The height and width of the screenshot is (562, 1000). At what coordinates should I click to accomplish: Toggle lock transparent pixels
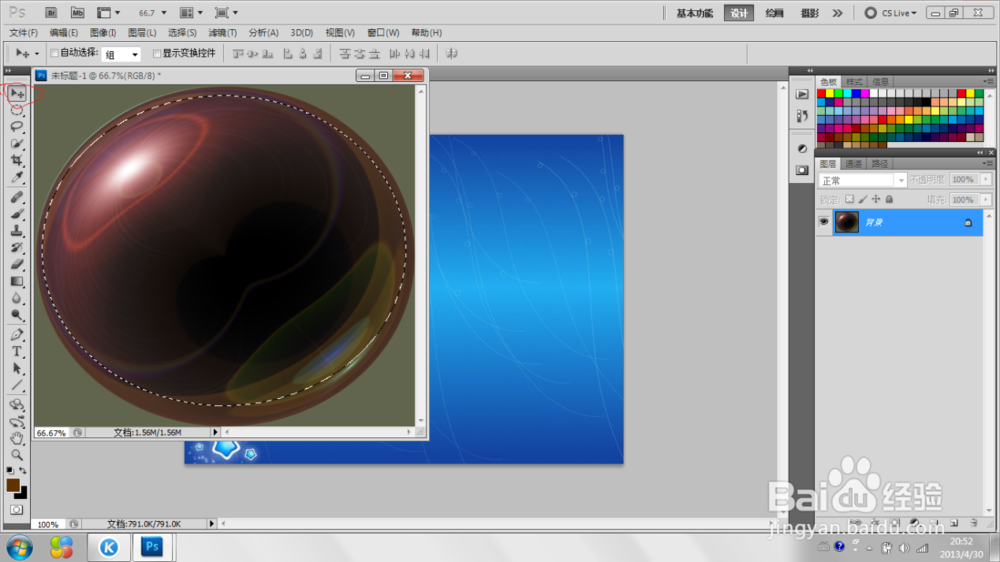click(x=849, y=200)
